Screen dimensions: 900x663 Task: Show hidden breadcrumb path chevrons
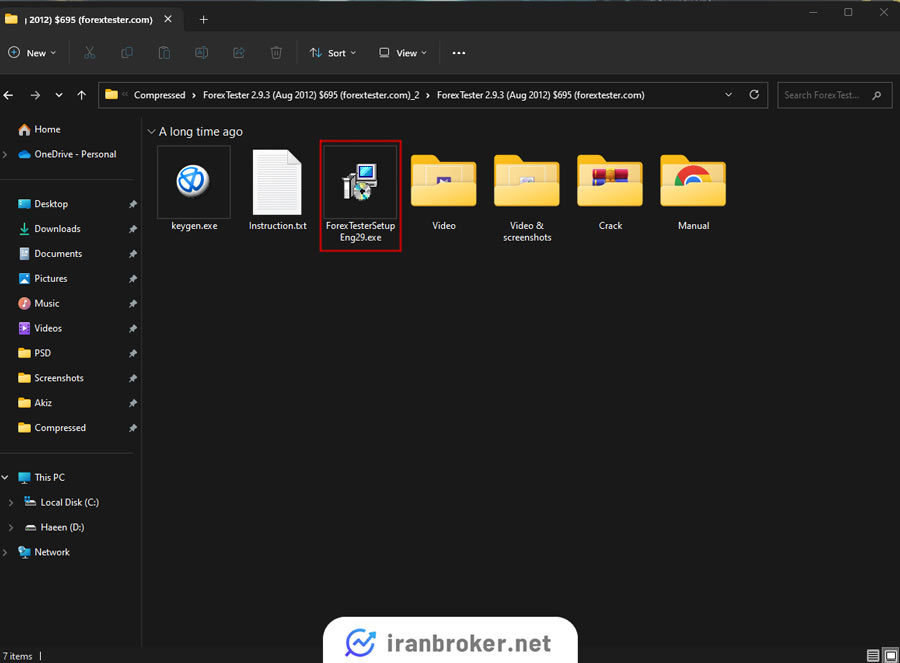pos(125,95)
